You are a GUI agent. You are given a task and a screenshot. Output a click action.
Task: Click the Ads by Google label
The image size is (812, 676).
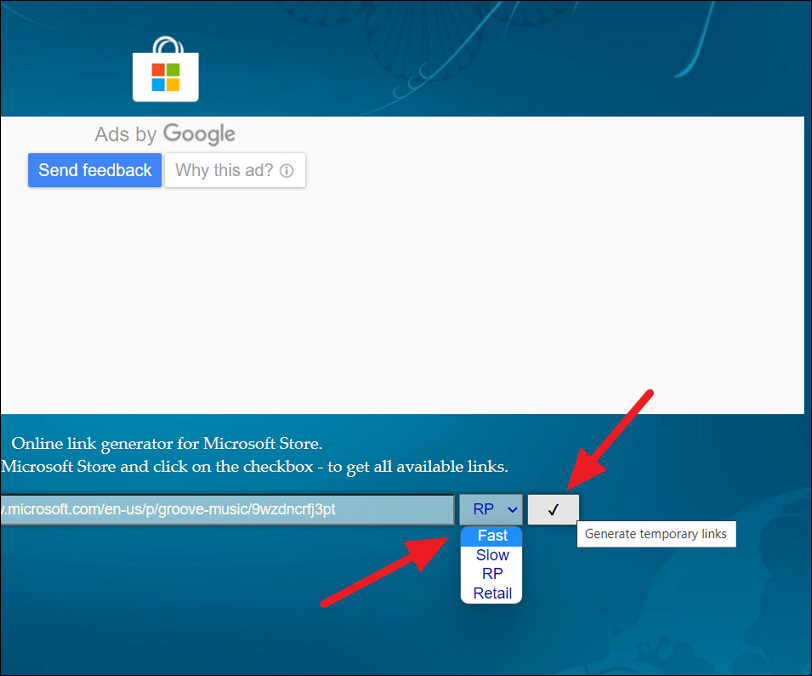tap(165, 134)
